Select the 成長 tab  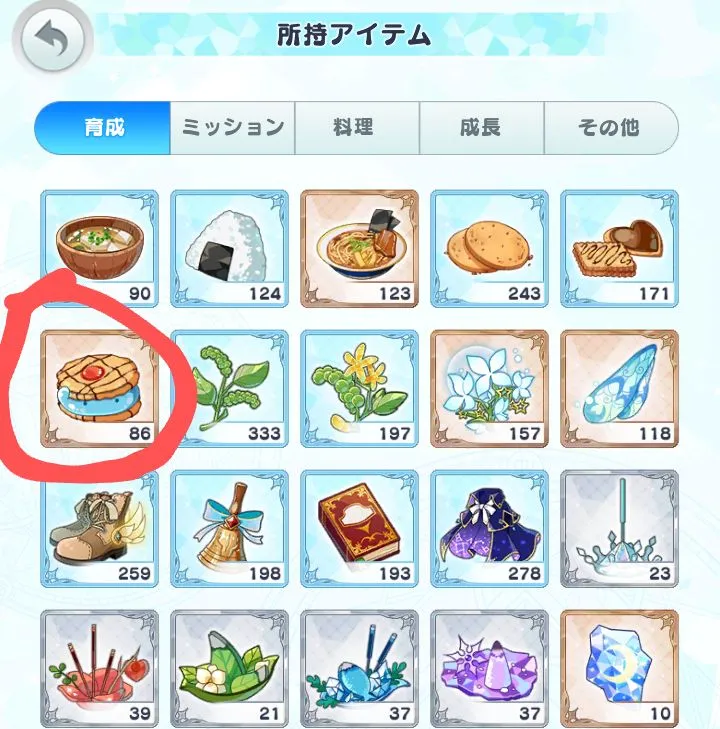tap(482, 128)
